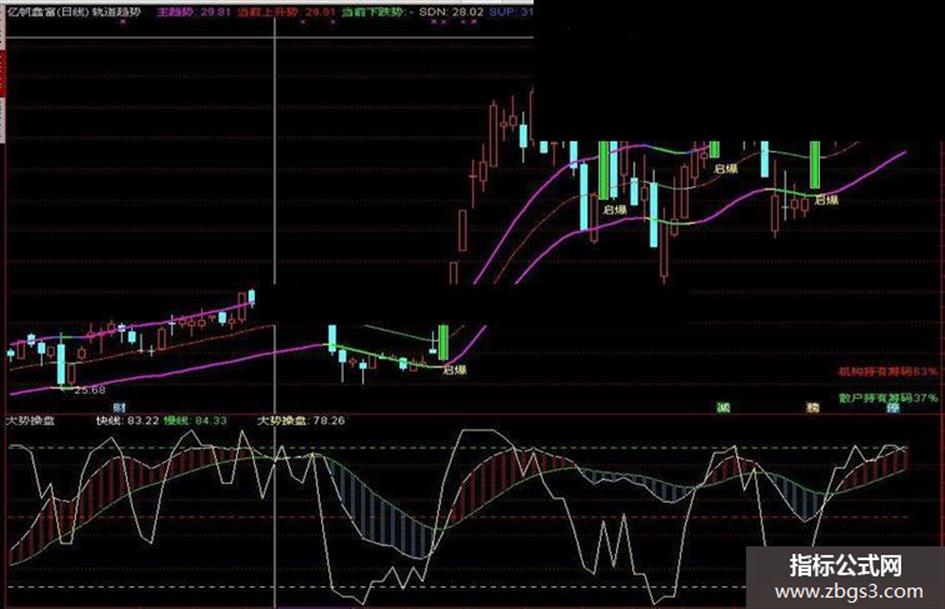This screenshot has width=945, height=609.
Task: Click the 快线: 83.22 readout
Action: pyautogui.click(x=128, y=420)
